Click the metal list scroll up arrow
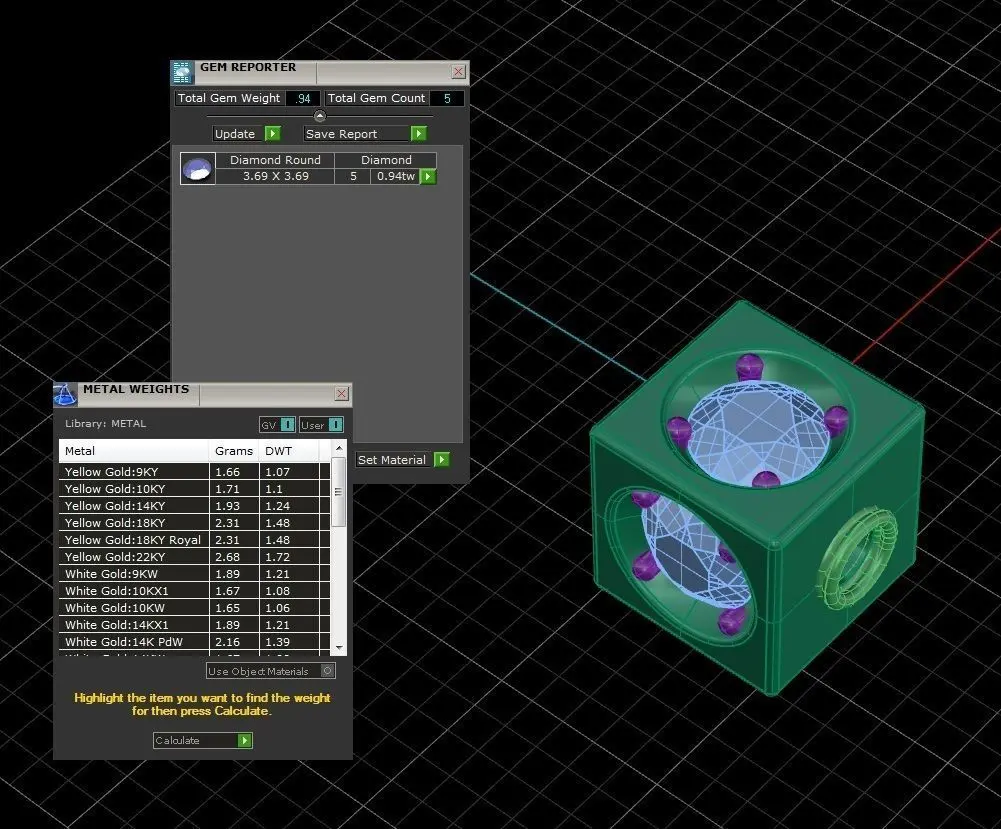The image size is (1001, 829). [x=339, y=449]
